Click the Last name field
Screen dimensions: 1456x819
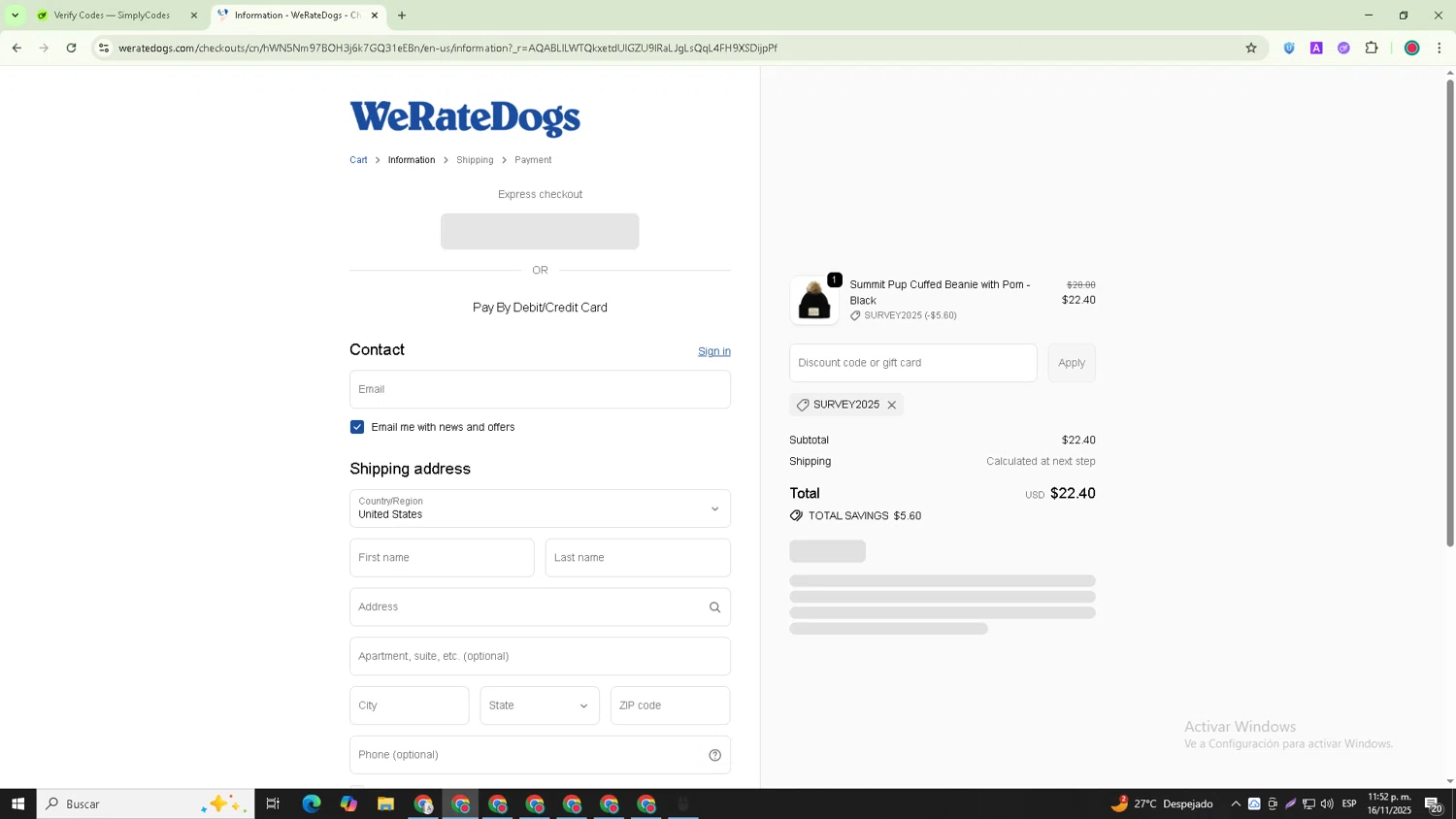tap(638, 558)
